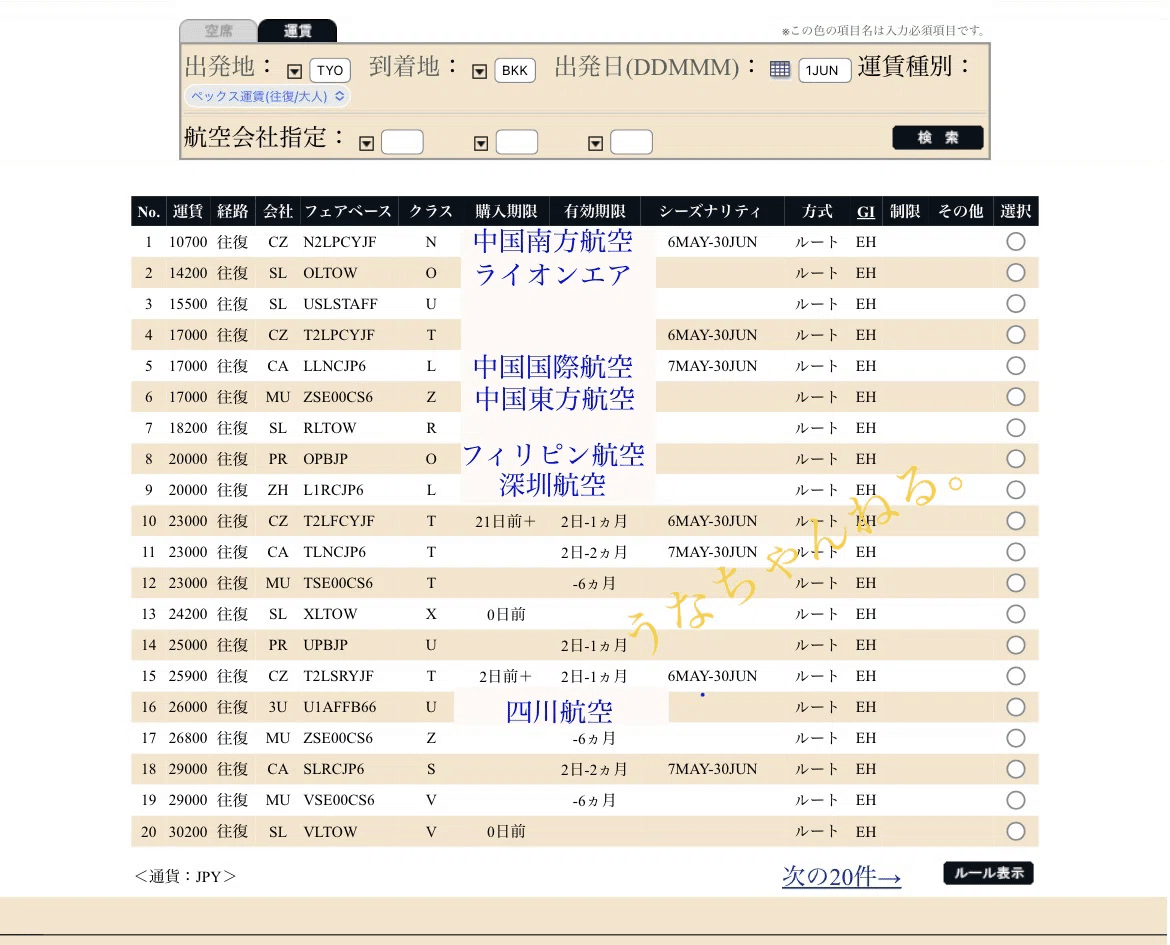Image resolution: width=1170 pixels, height=945 pixels.
Task: Switch to the 運賃 tab
Action: [298, 31]
